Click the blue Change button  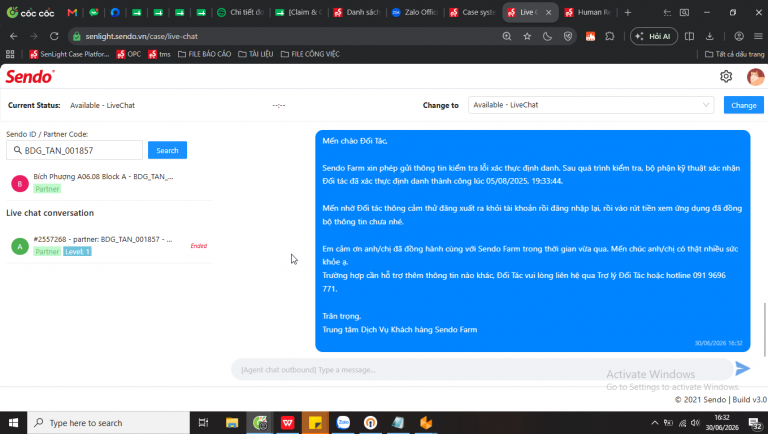pyautogui.click(x=744, y=105)
